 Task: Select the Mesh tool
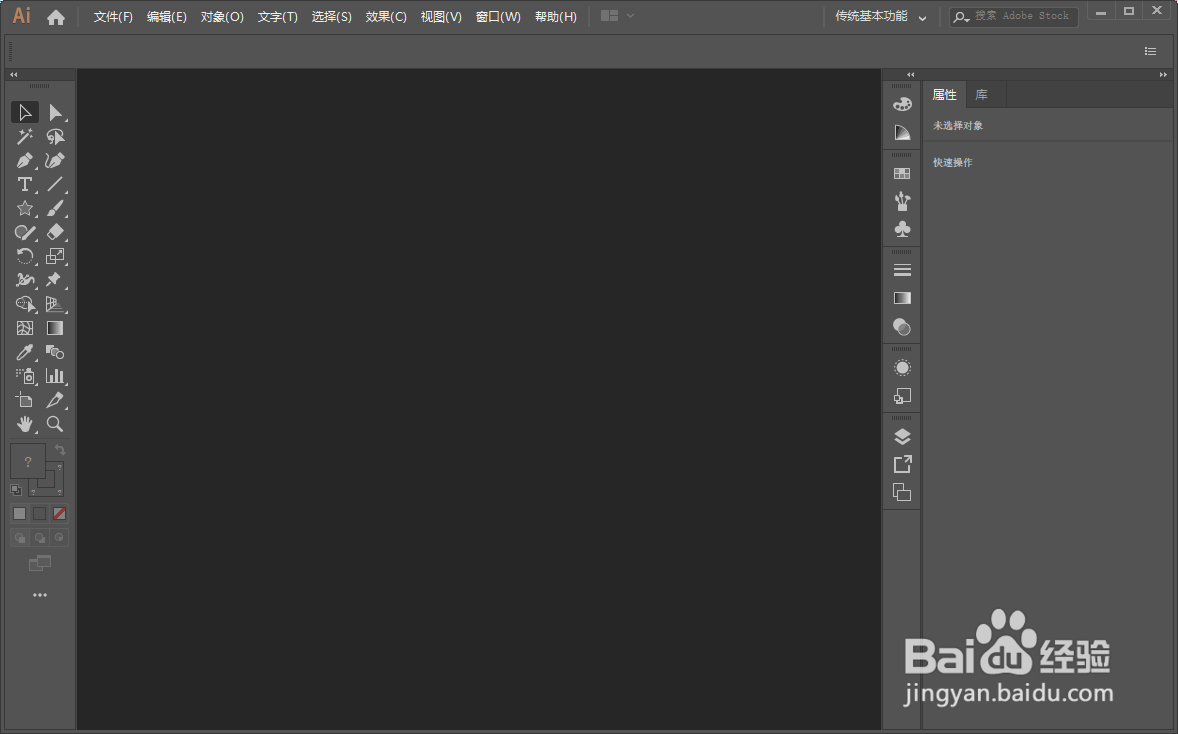25,328
